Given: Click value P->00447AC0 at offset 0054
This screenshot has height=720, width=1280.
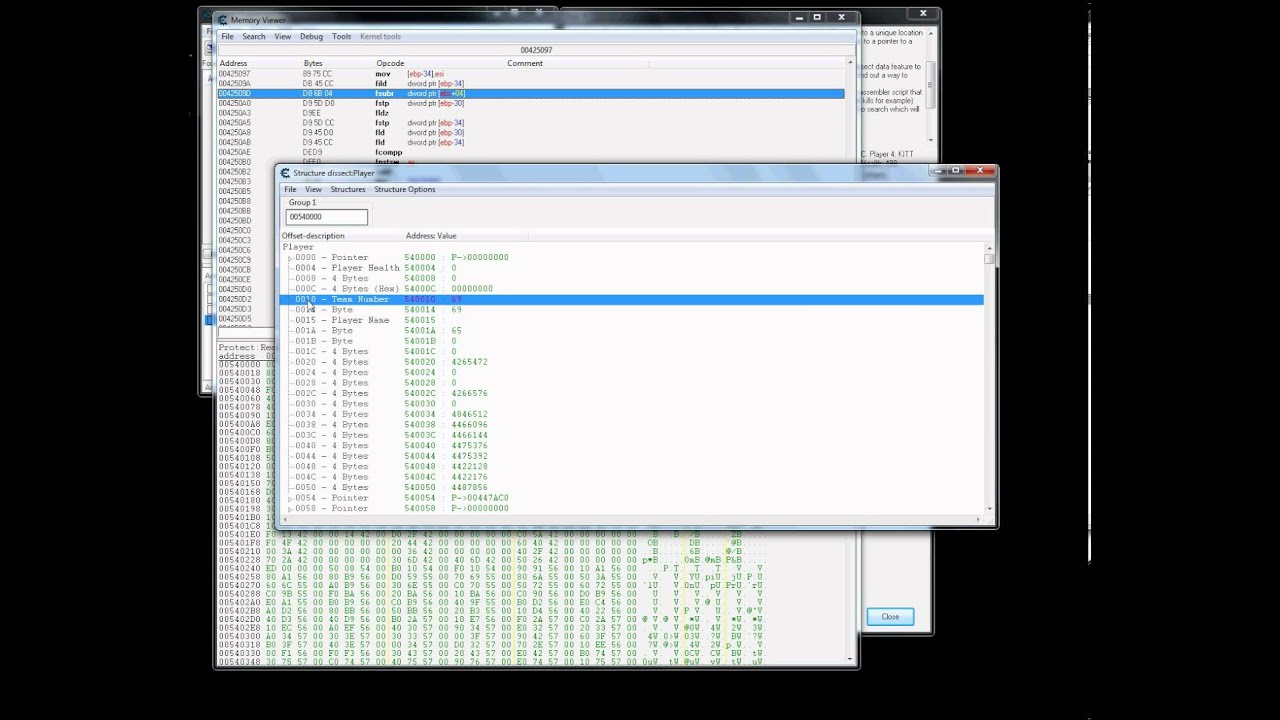Looking at the screenshot, I should [x=480, y=498].
